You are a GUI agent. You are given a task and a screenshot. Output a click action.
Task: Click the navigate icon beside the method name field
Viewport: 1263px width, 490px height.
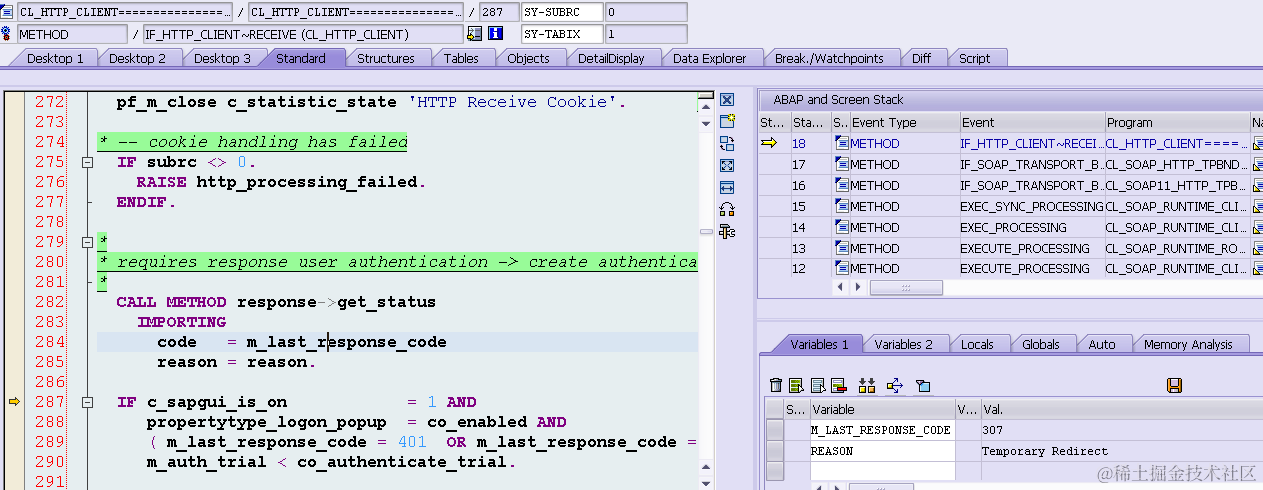474,34
